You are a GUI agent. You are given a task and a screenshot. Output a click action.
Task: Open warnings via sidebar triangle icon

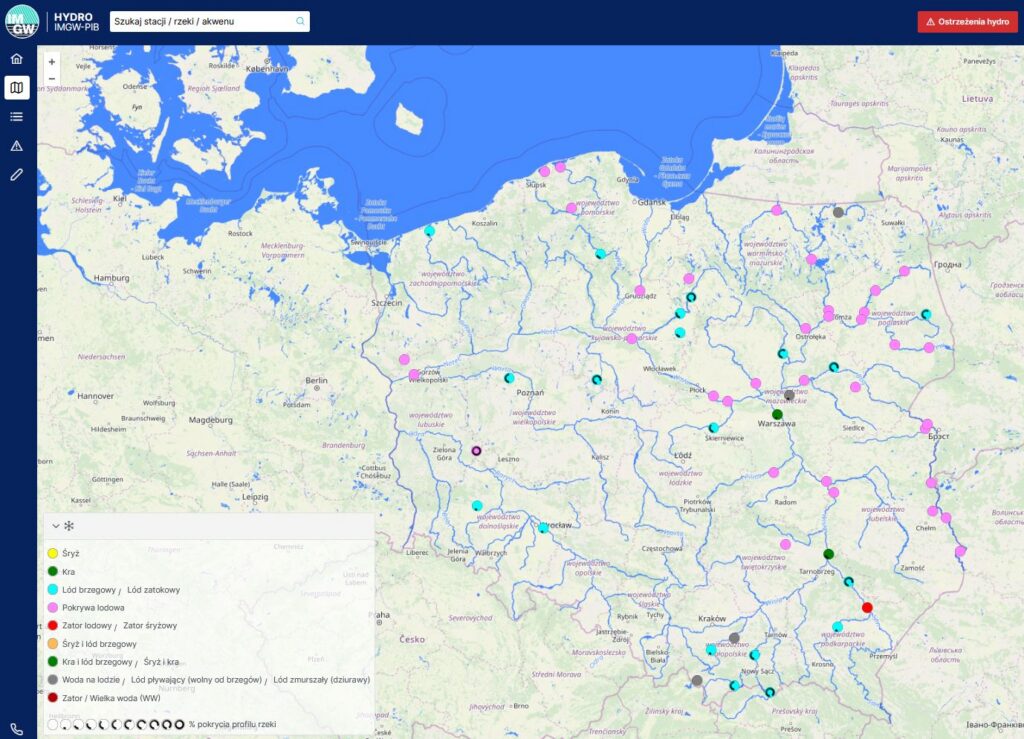click(16, 146)
